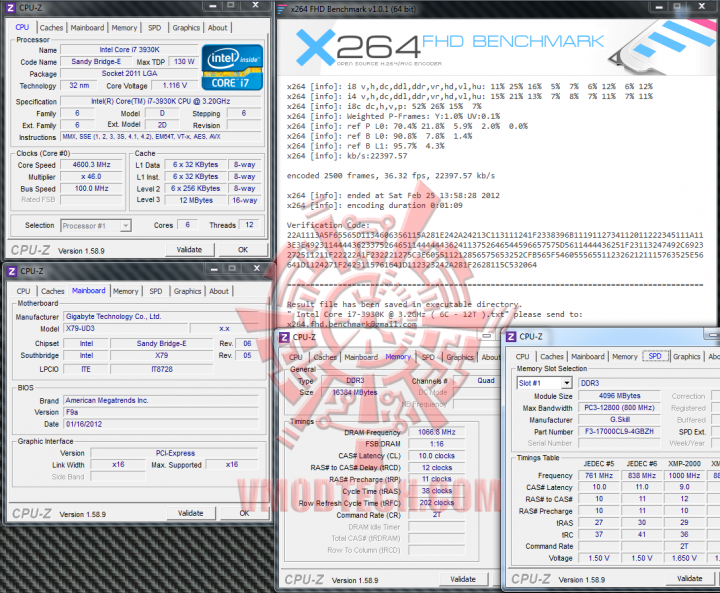Image resolution: width=720 pixels, height=593 pixels.
Task: Select About tab in Mainboard CPU-Z window
Action: pos(219,291)
